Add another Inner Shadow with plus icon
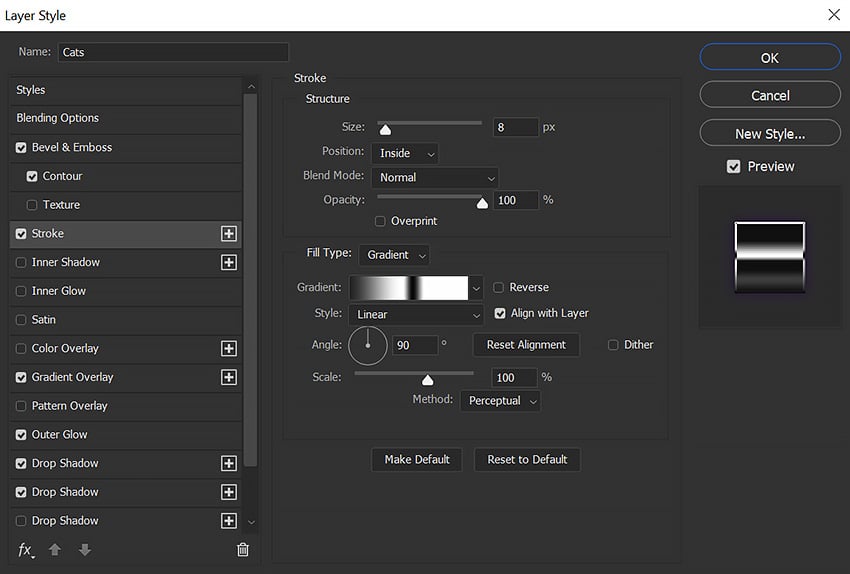The image size is (850, 574). [x=229, y=262]
